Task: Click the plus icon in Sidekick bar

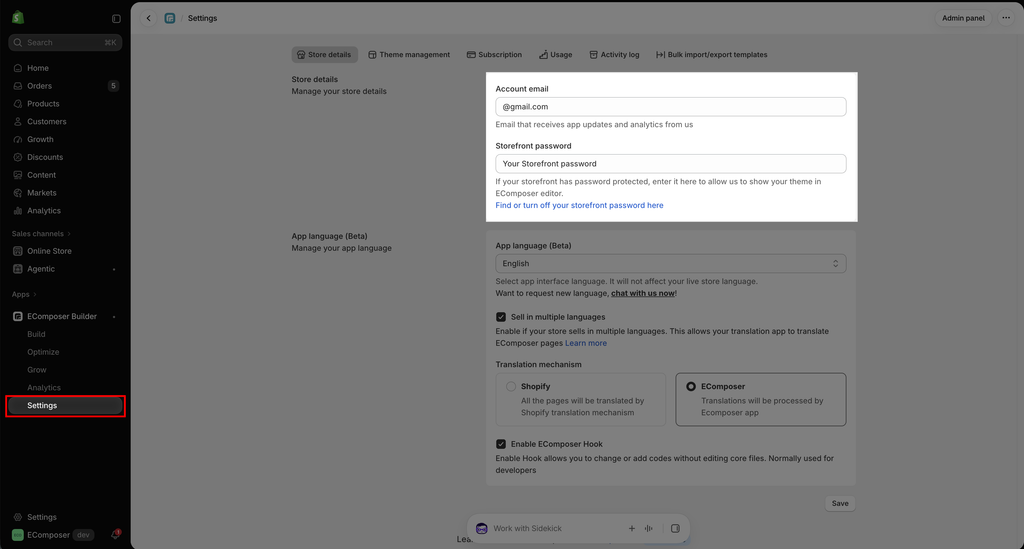Action: point(632,529)
